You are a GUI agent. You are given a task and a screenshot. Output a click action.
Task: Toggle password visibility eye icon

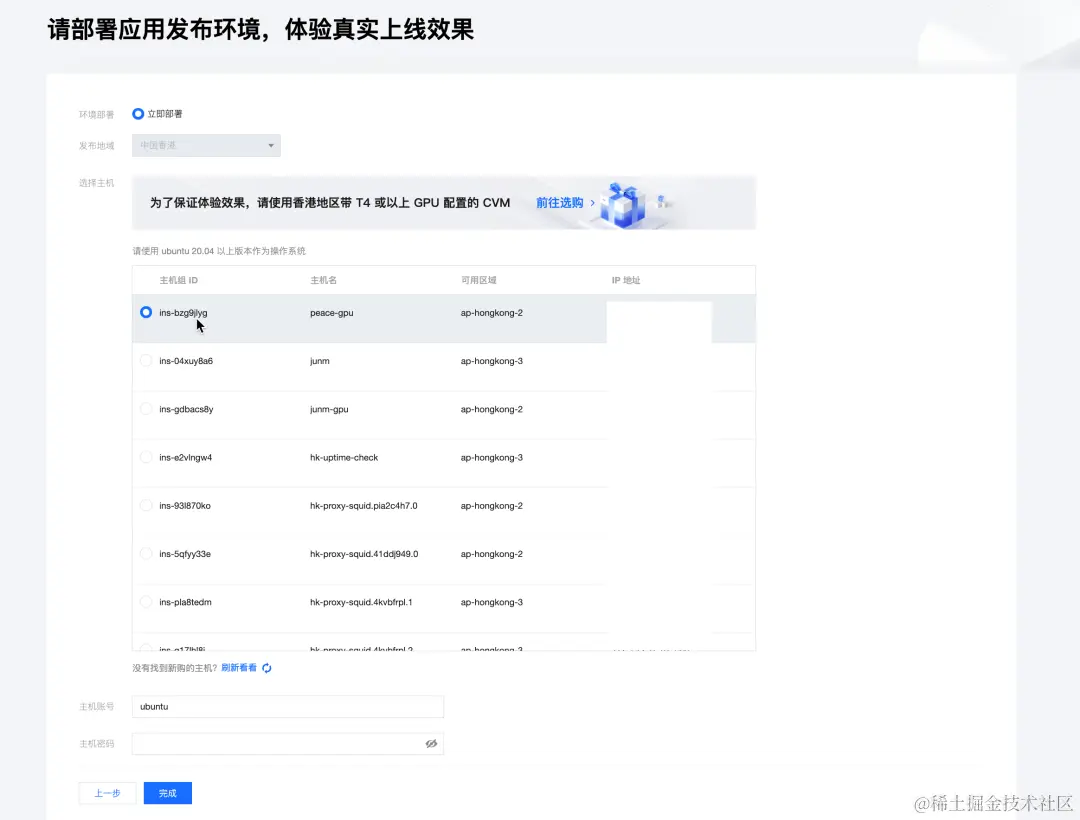(431, 744)
